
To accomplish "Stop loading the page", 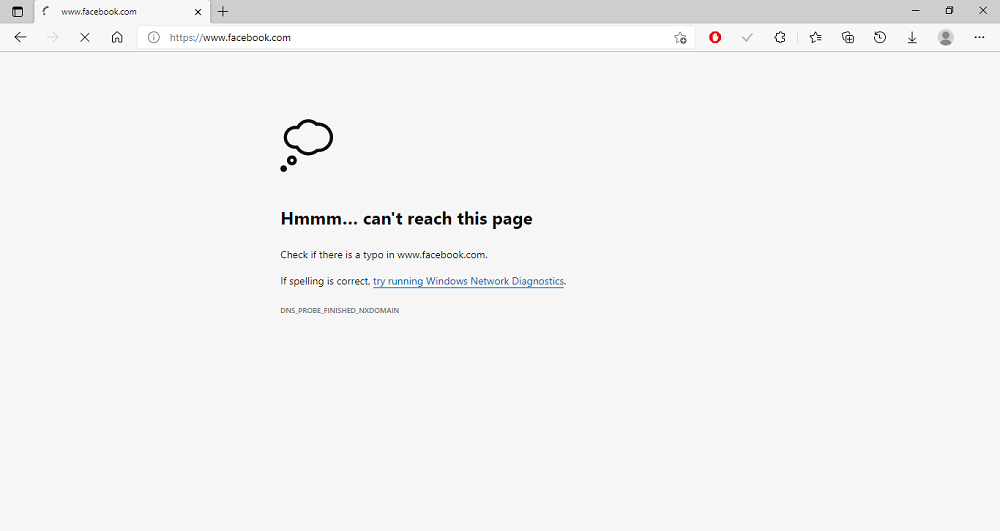I will click(x=85, y=38).
